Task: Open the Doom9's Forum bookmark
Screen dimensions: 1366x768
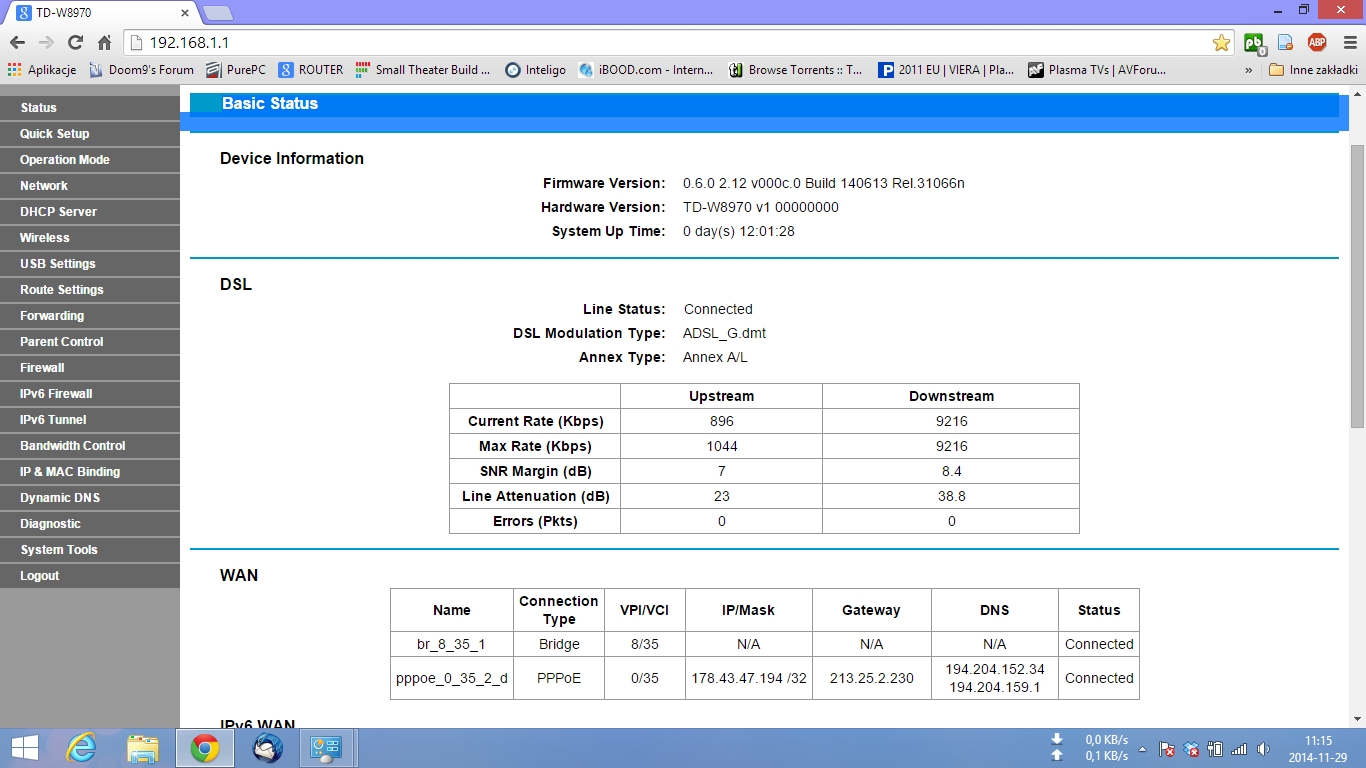Action: click(x=141, y=70)
